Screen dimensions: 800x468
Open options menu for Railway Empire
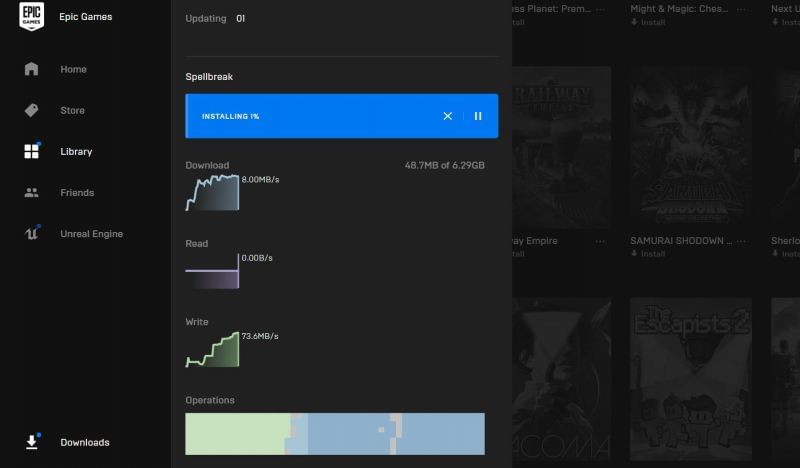point(600,241)
